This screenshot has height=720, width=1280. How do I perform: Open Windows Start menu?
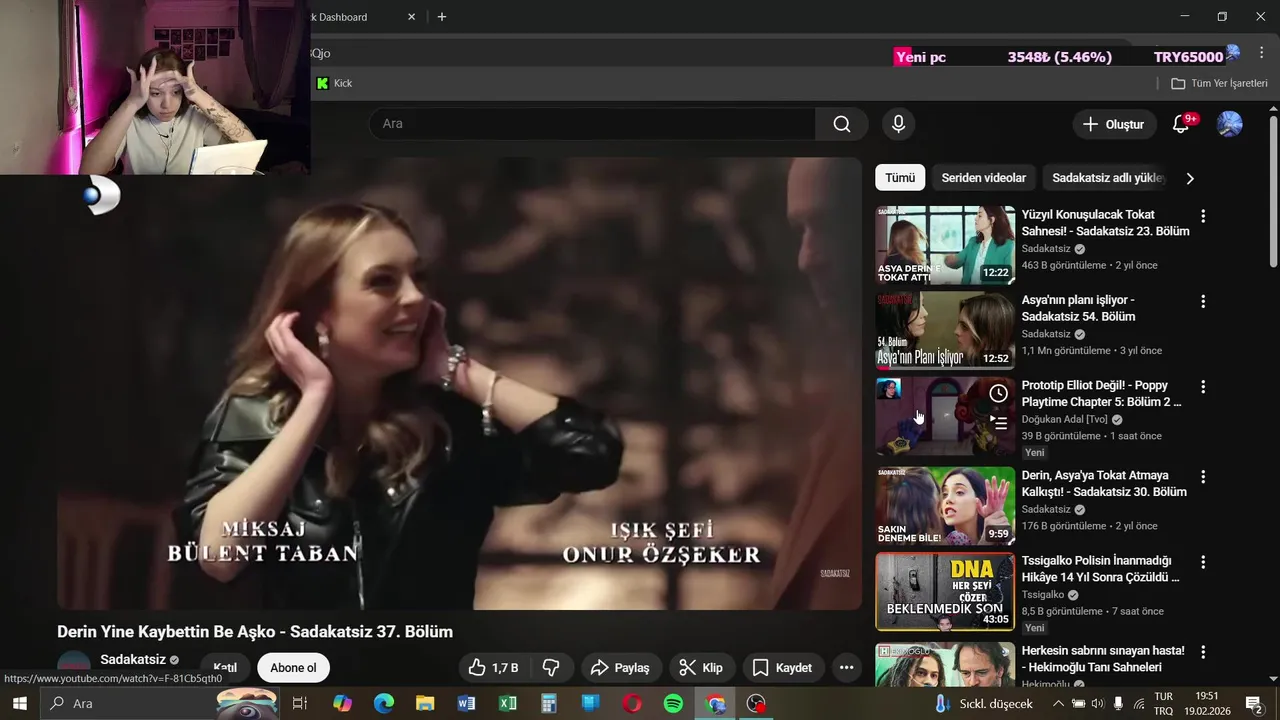click(x=19, y=704)
